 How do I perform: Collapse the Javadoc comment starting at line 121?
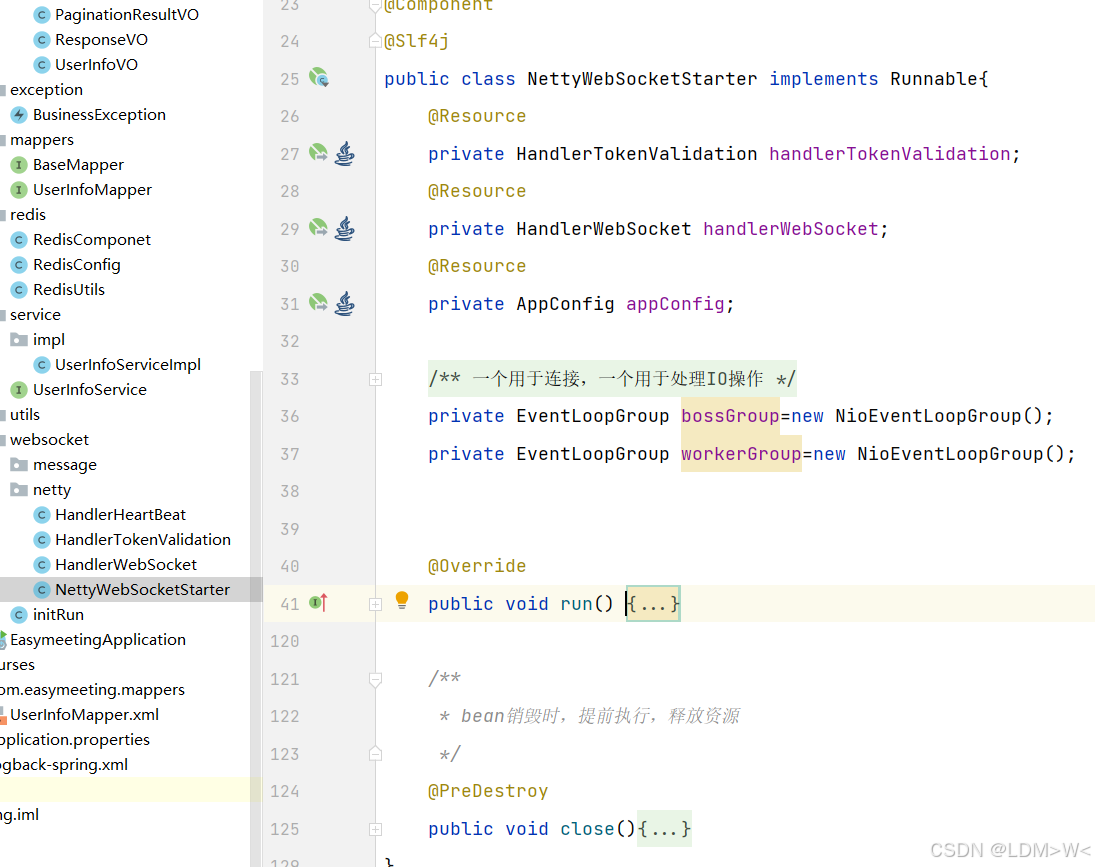pos(376,679)
